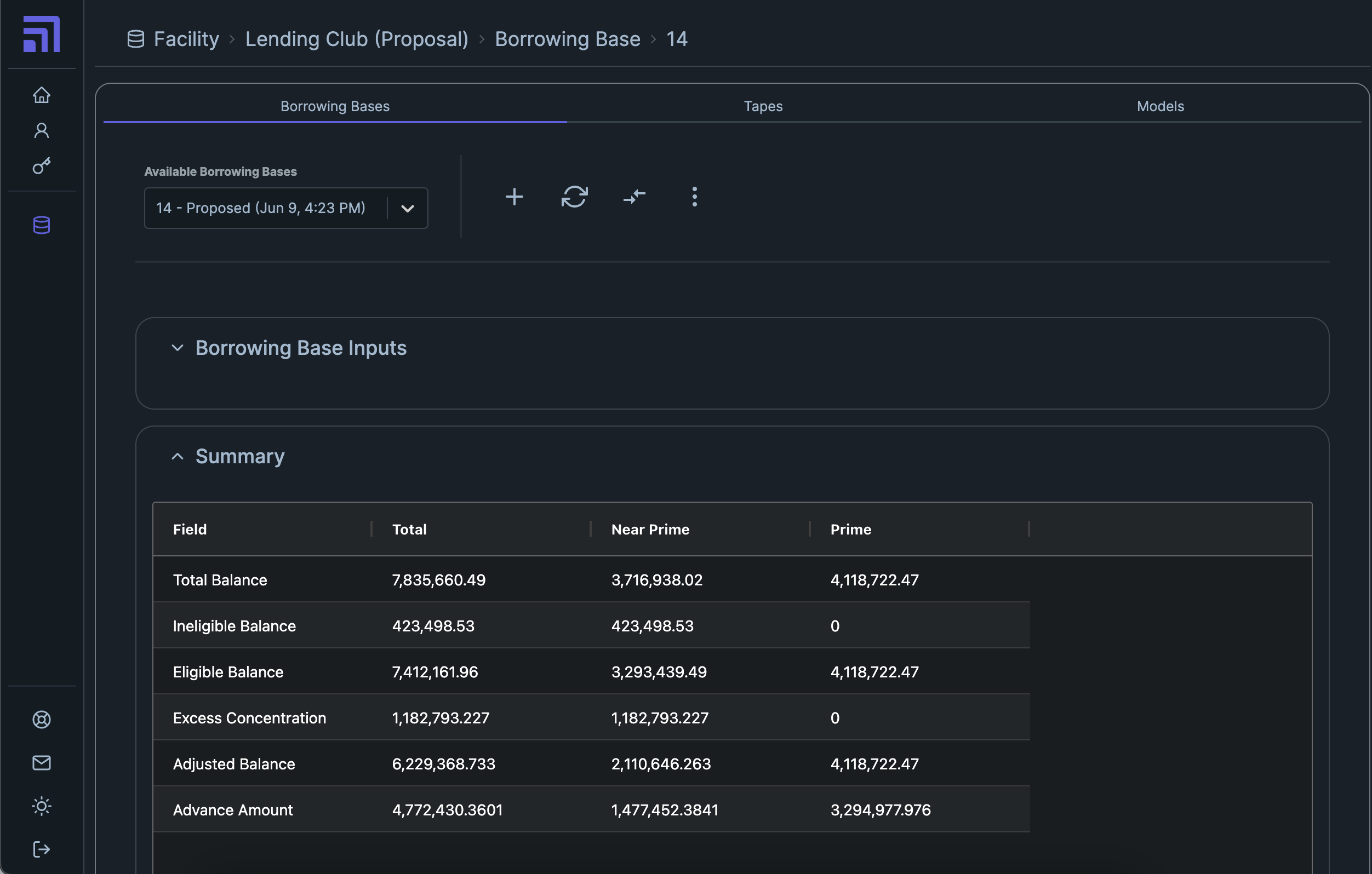
Task: Click the mail envelope icon
Action: click(x=42, y=762)
